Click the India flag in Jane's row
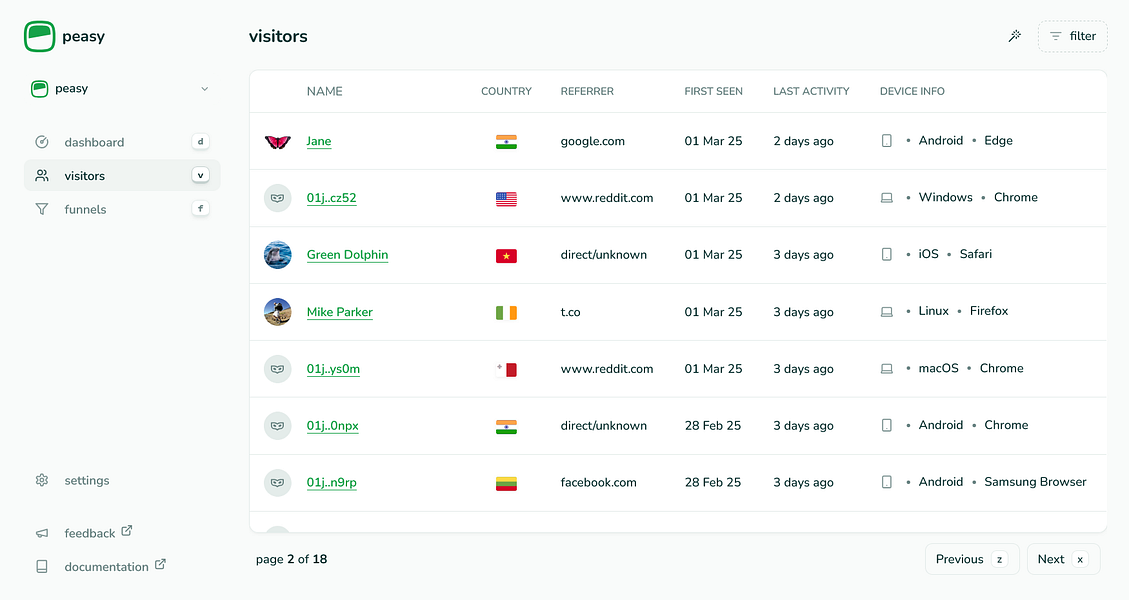The image size is (1129, 600). point(506,142)
